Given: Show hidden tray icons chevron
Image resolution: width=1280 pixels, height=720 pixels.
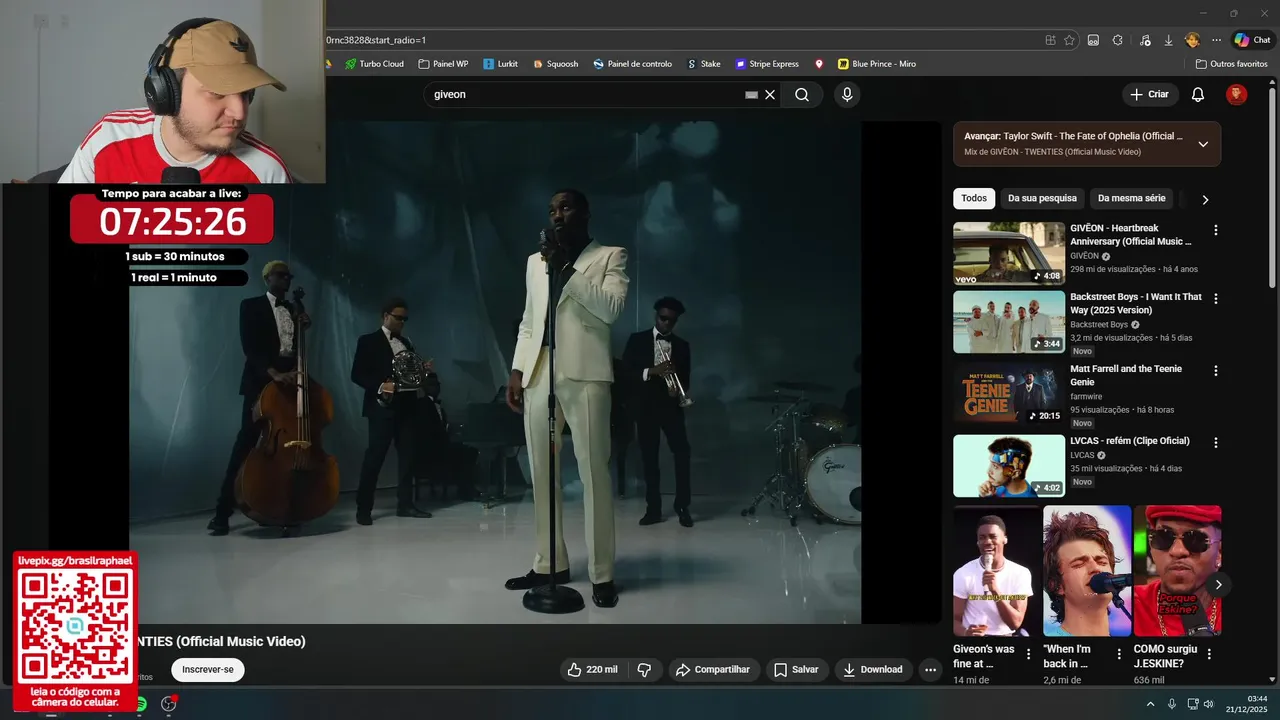Looking at the screenshot, I should pos(1150,704).
